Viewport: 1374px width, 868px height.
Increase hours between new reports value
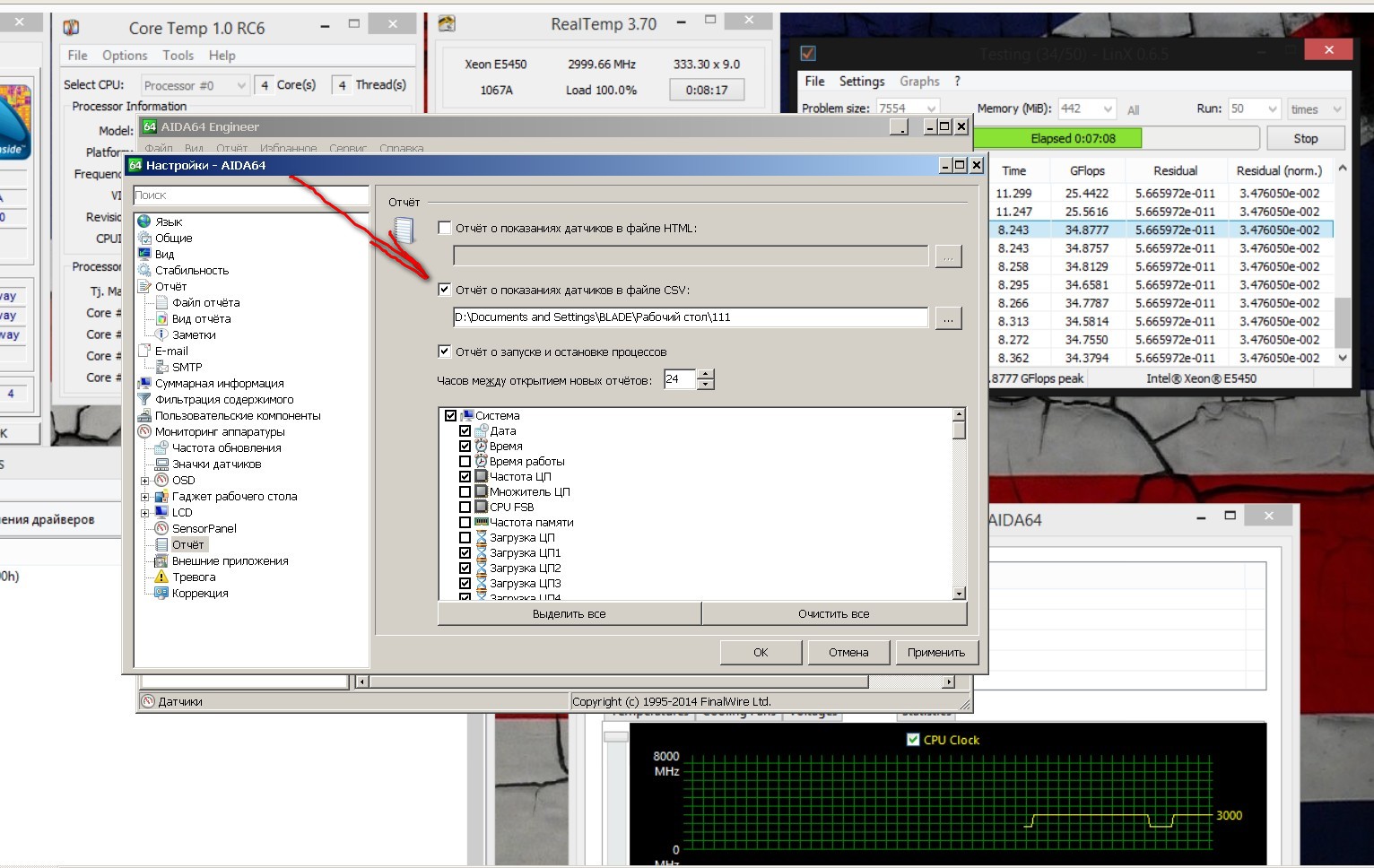706,375
